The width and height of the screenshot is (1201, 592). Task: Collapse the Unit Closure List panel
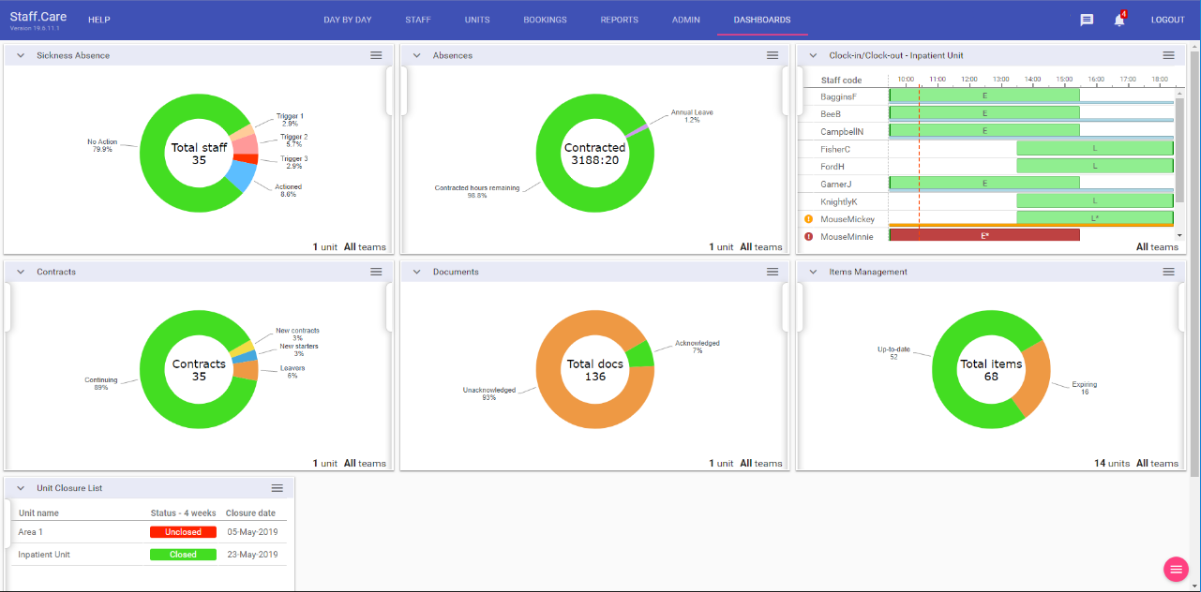tap(20, 488)
